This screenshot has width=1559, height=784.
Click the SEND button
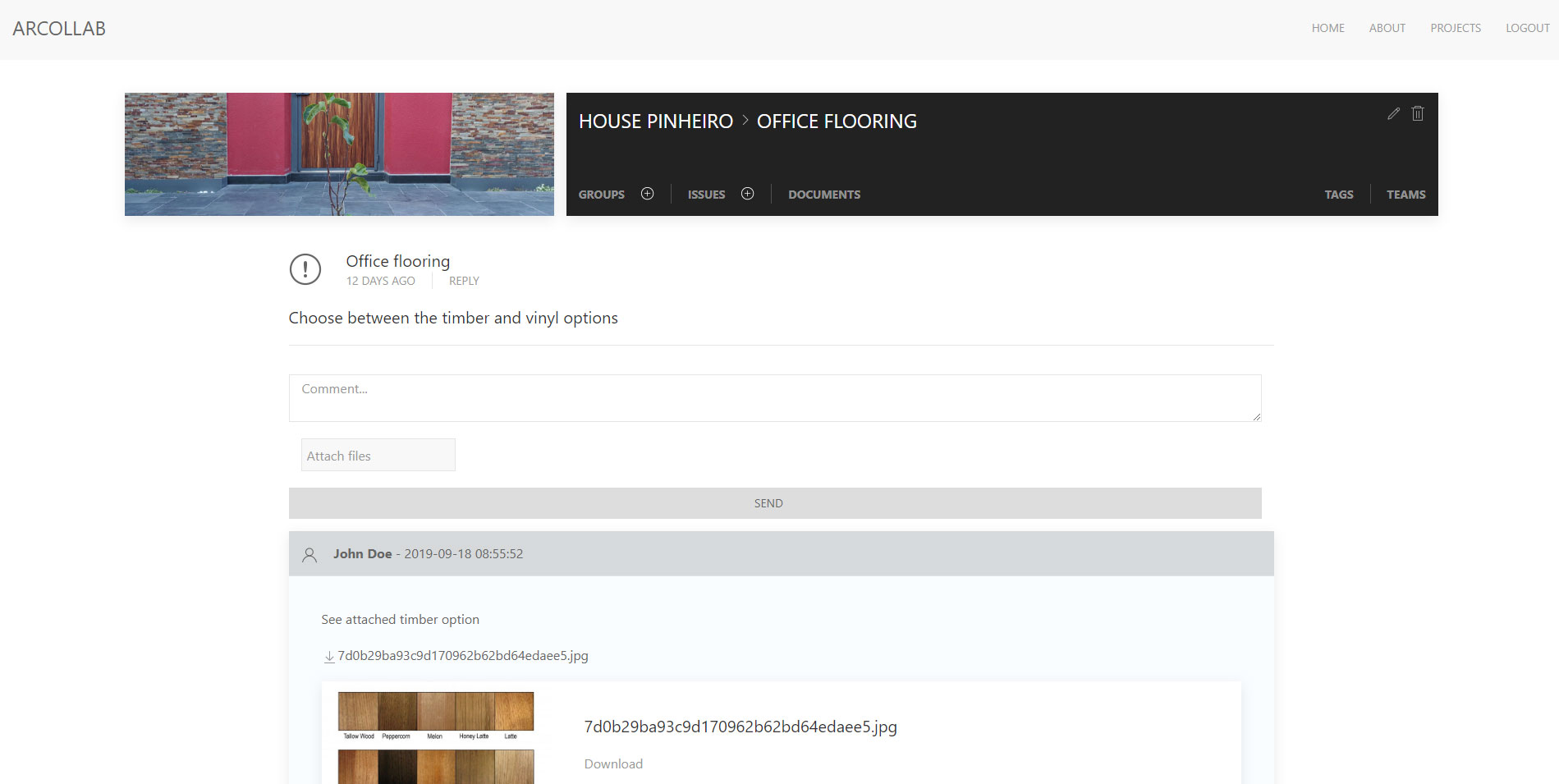point(775,503)
